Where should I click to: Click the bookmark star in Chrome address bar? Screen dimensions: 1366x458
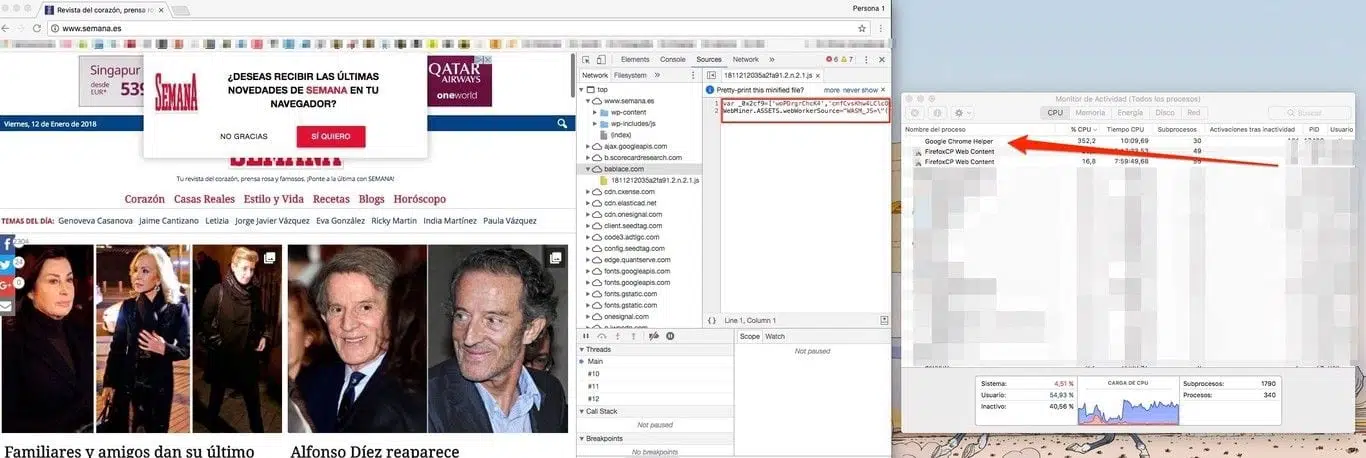[x=862, y=28]
